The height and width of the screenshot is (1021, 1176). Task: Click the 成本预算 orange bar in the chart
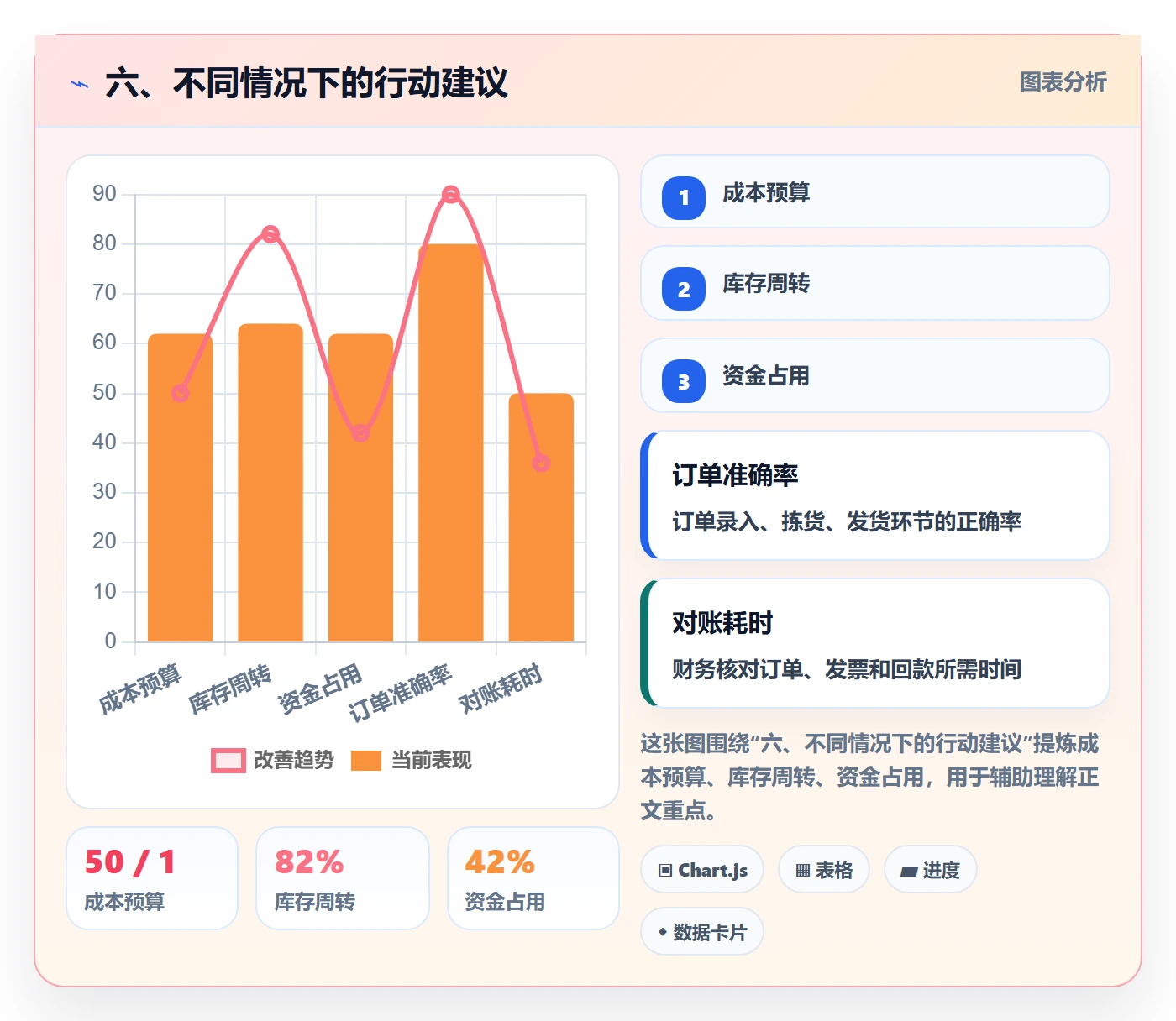180,488
